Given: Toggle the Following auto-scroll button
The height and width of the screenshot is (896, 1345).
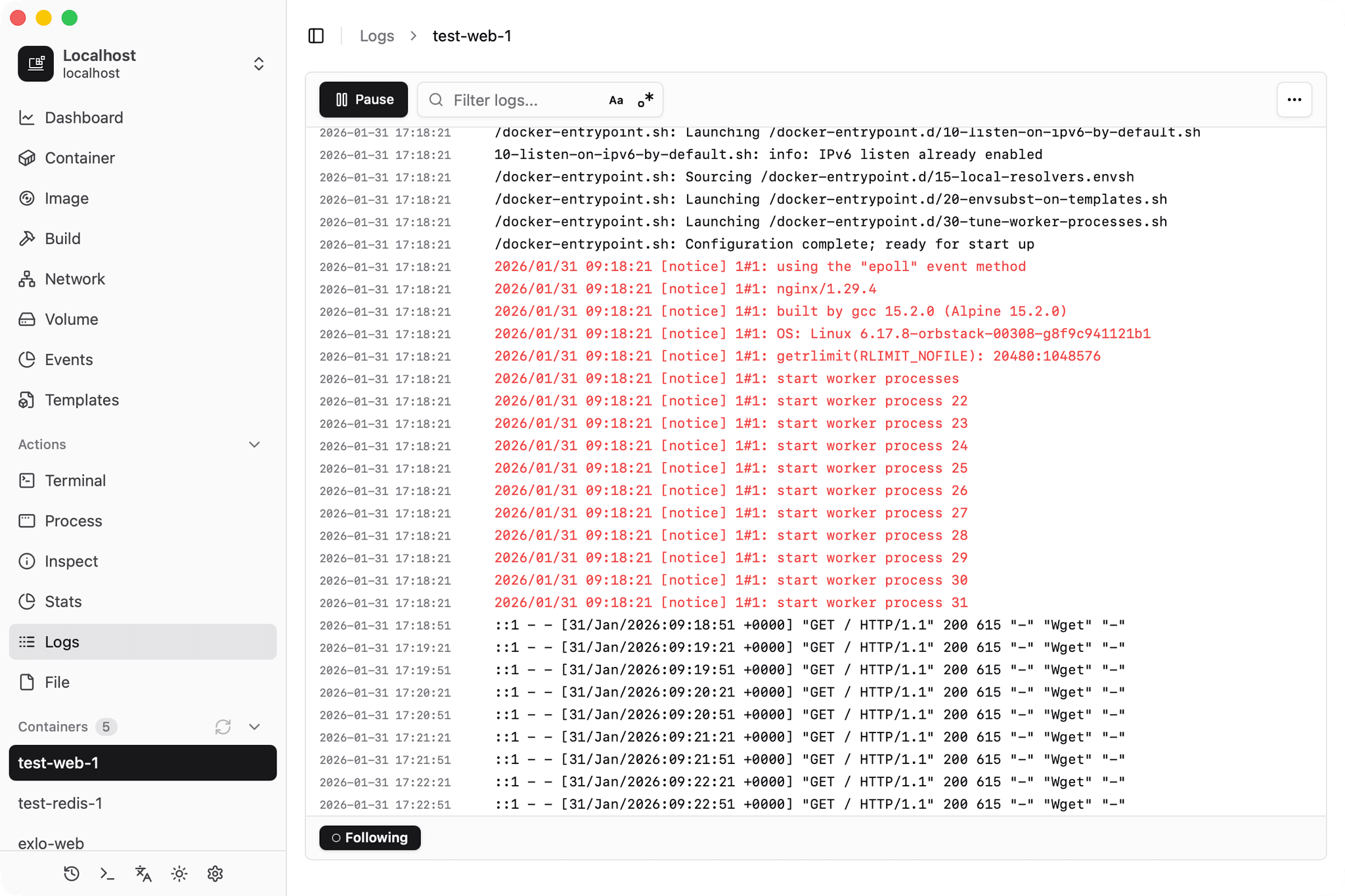Looking at the screenshot, I should pyautogui.click(x=370, y=838).
